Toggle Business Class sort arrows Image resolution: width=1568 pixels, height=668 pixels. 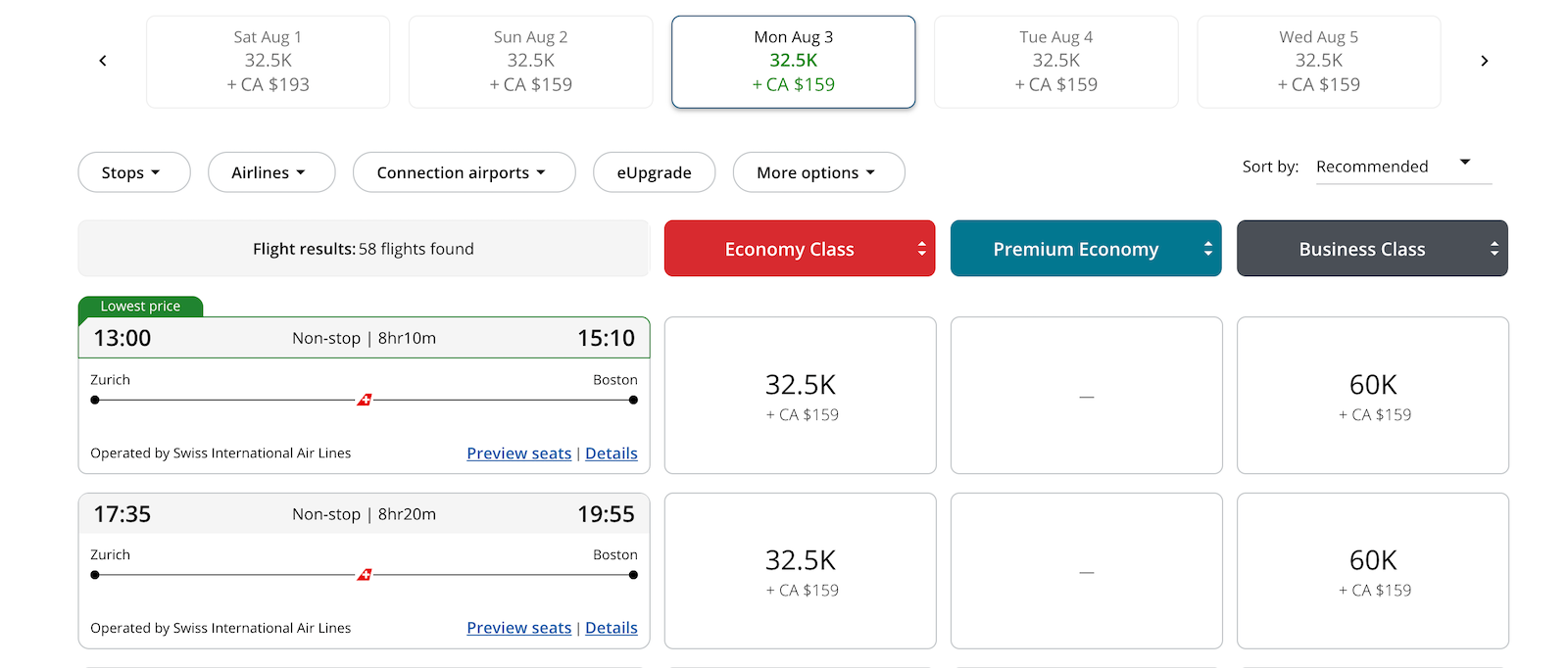pos(1494,249)
